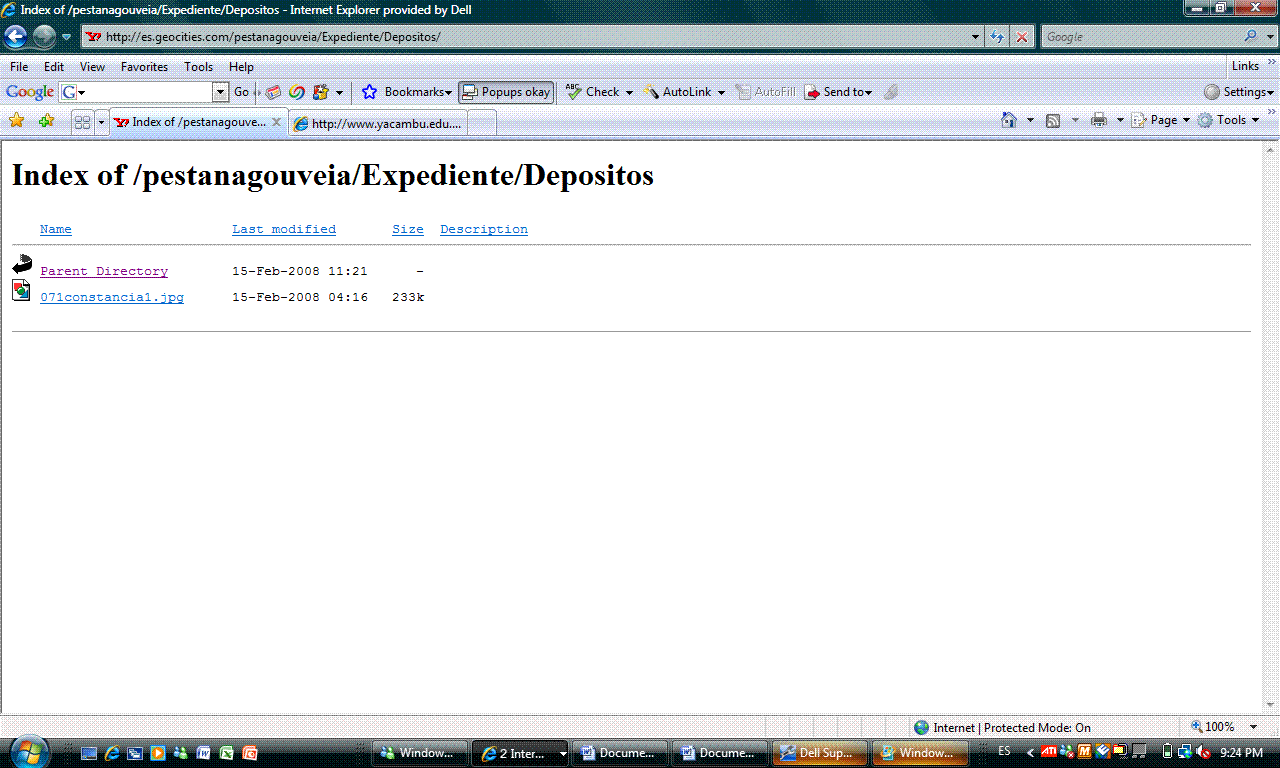Image resolution: width=1280 pixels, height=768 pixels.
Task: Open Google Toolbar Settings dropdown
Action: pyautogui.click(x=1240, y=92)
